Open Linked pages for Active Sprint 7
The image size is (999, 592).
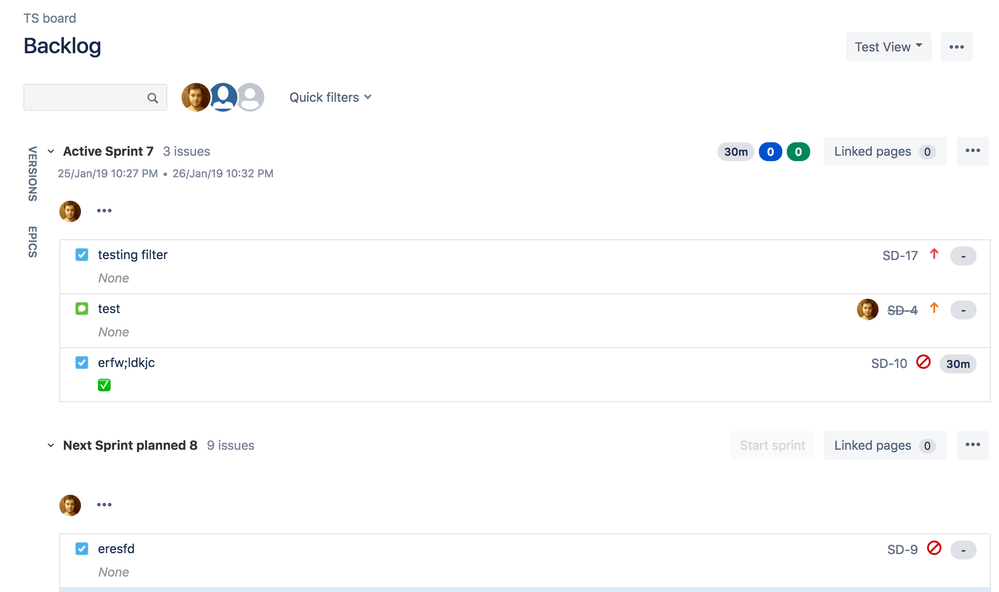click(x=884, y=150)
